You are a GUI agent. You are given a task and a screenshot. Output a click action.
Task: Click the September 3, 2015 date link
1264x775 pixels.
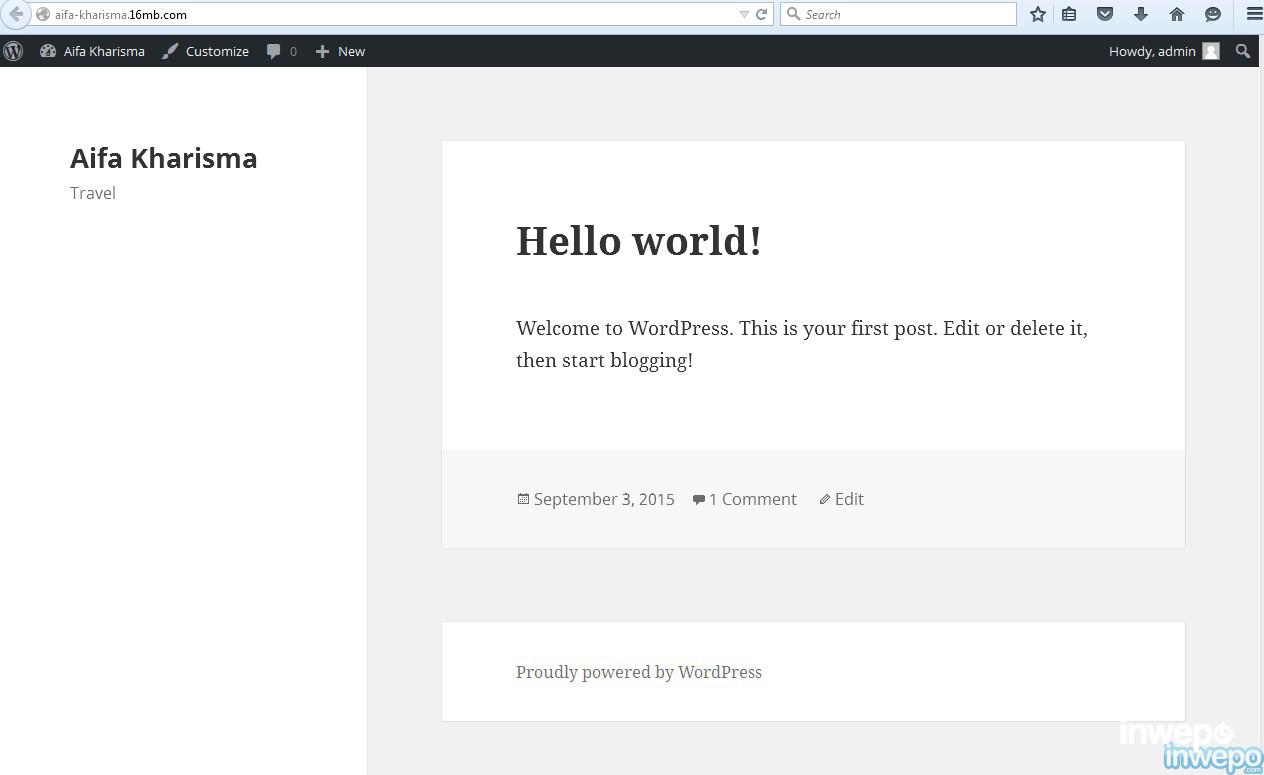(604, 499)
